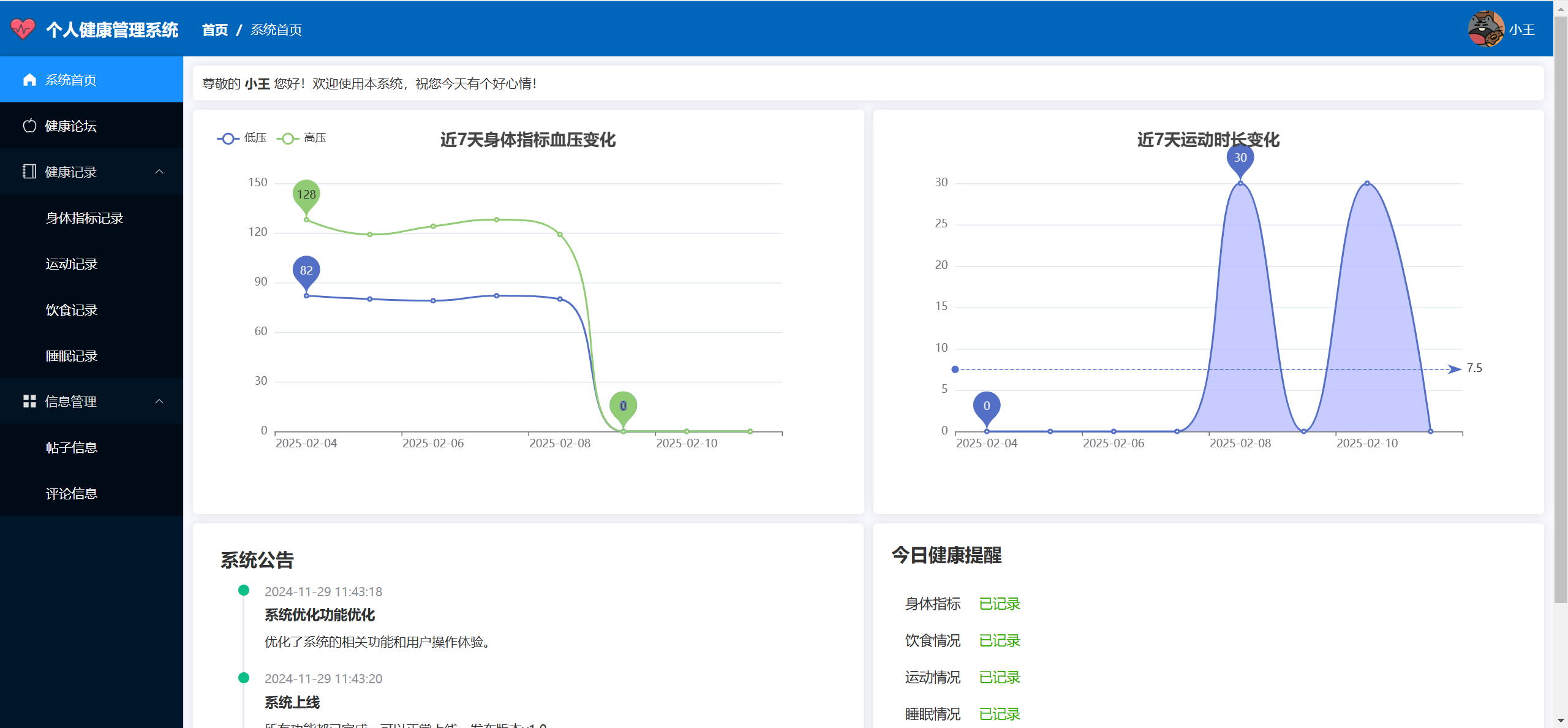The height and width of the screenshot is (728, 1568).
Task: Click the 系统优化功能优化 announcement title
Action: pyautogui.click(x=319, y=615)
